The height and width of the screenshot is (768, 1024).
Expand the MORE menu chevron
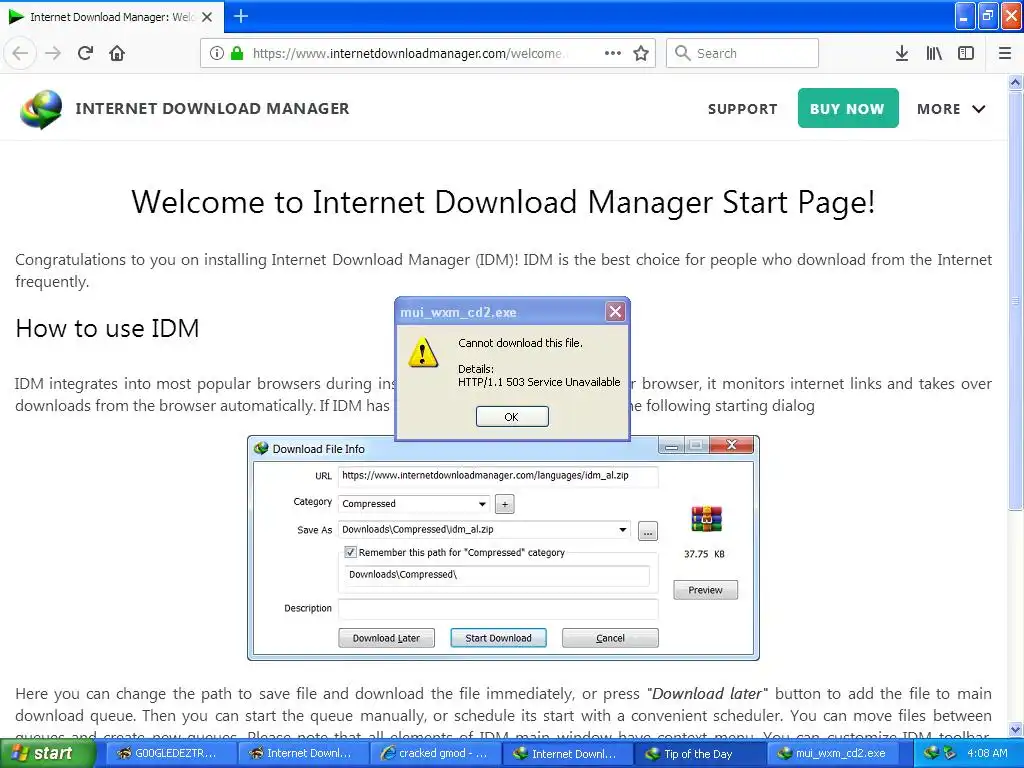pos(978,109)
